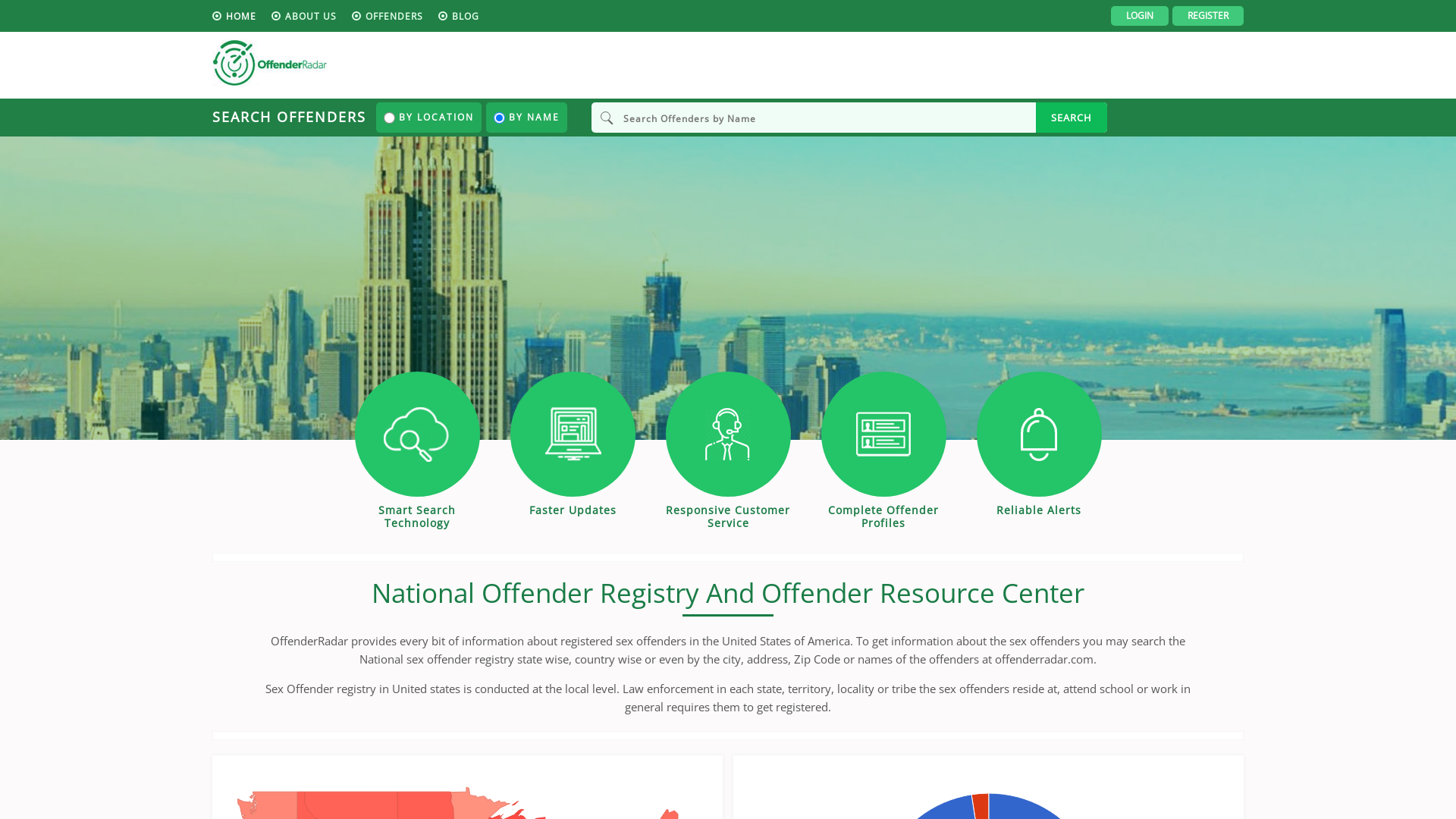Image resolution: width=1456 pixels, height=819 pixels.
Task: Click the OffenderRadar logo
Action: pyautogui.click(x=269, y=63)
